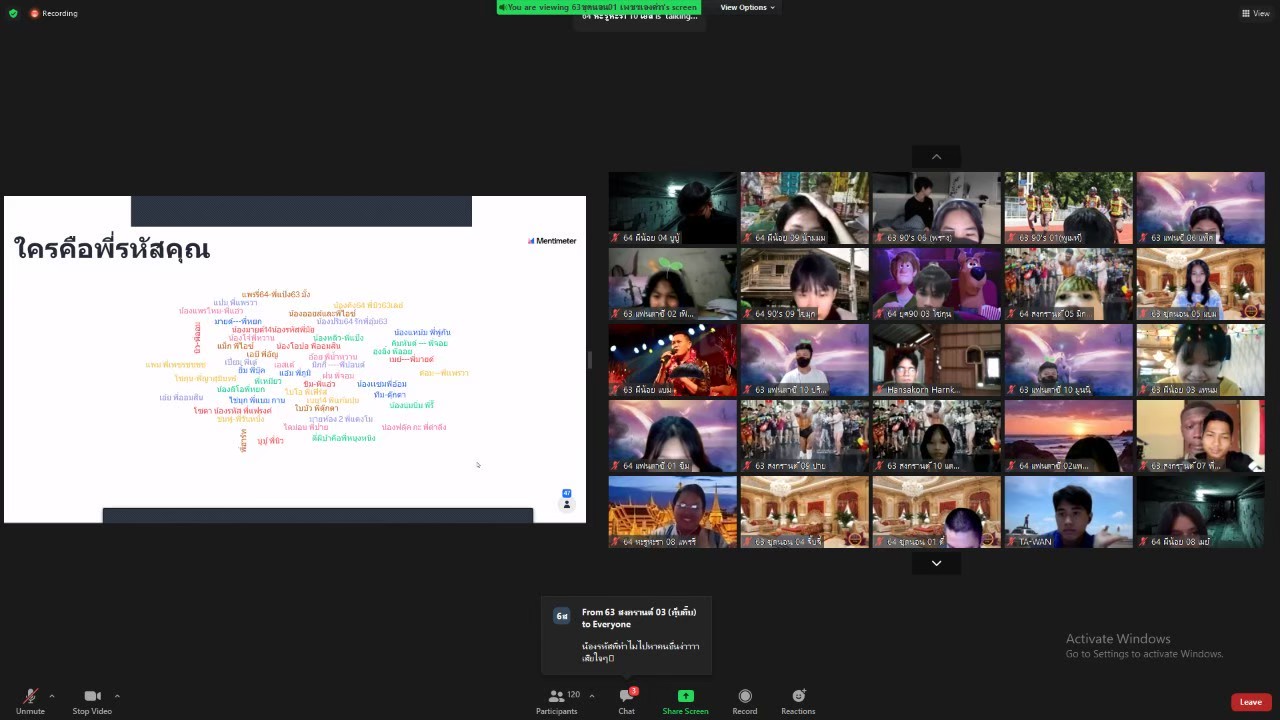Start recording with the Record button
Screen dimensions: 1280x720
[744, 699]
